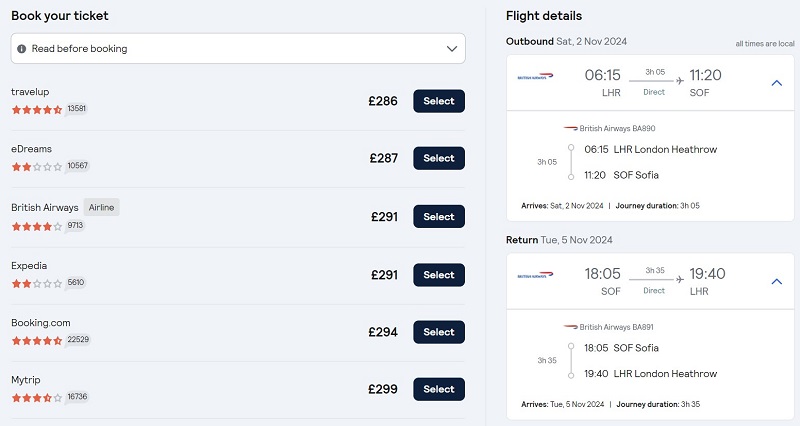Collapse return flight details chevron
Image resolution: width=800 pixels, height=426 pixels.
coord(777,281)
